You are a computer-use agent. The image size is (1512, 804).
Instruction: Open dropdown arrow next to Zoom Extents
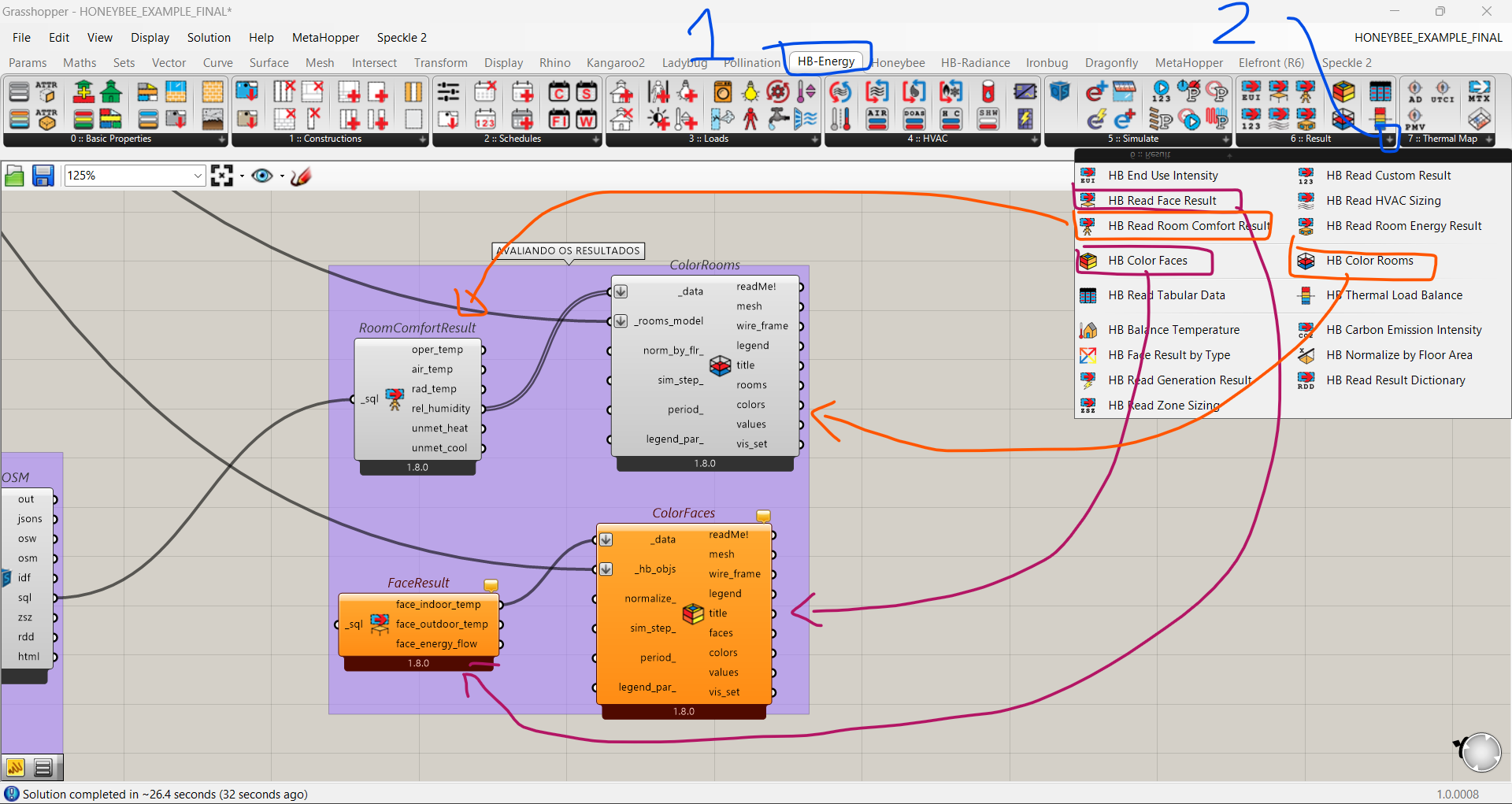(242, 176)
